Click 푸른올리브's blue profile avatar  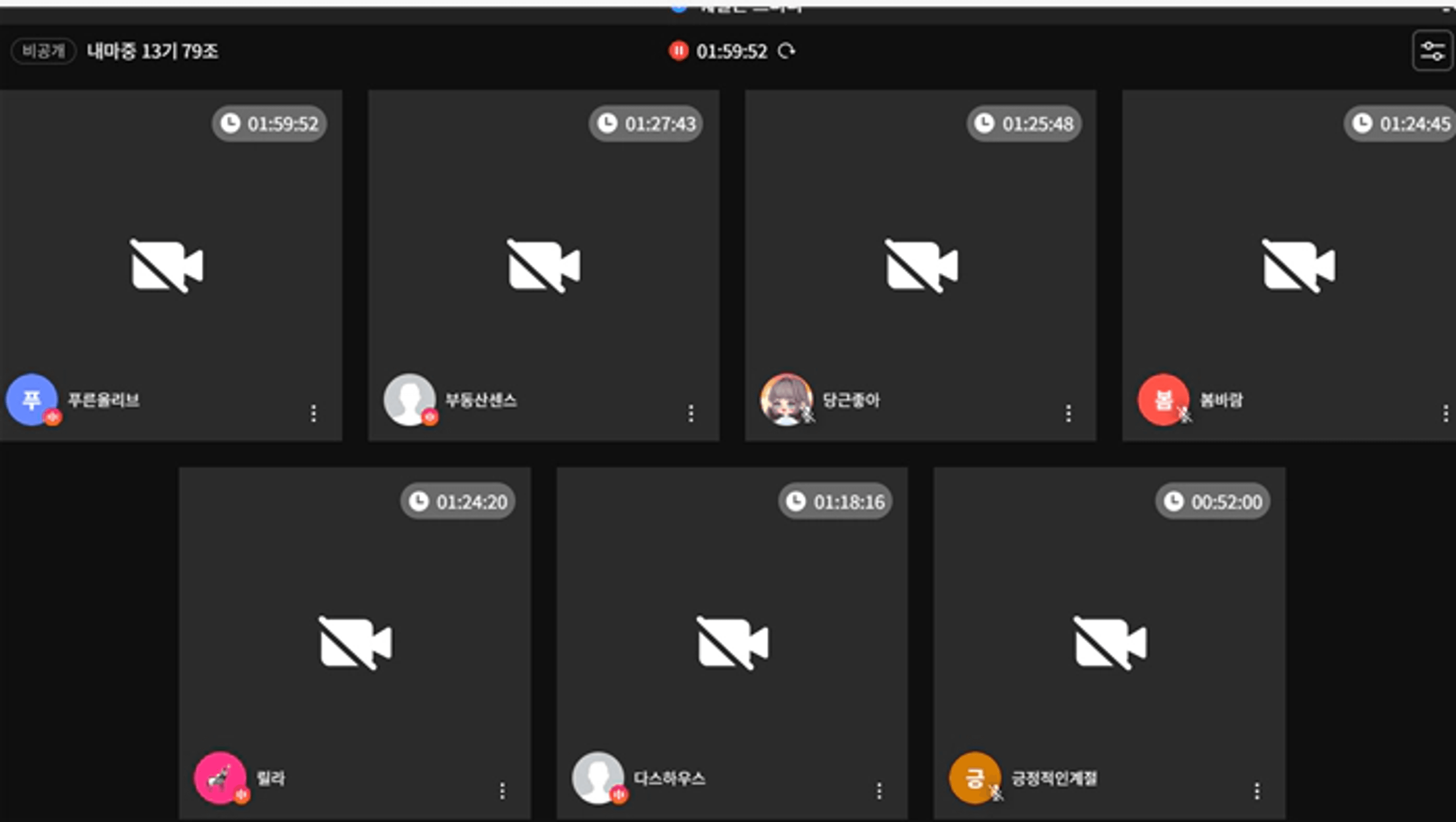[x=31, y=399]
